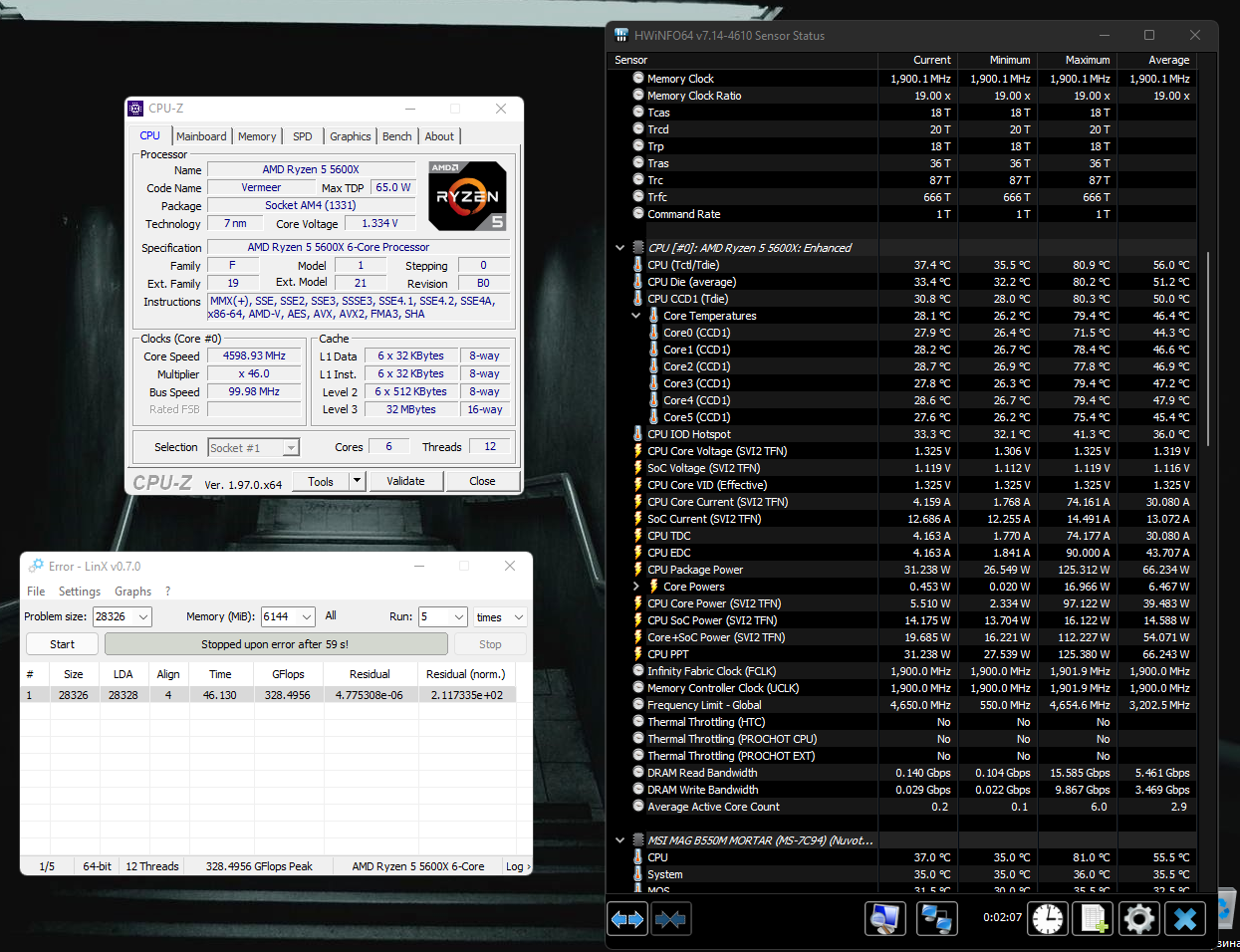The width and height of the screenshot is (1240, 952).
Task: Open the ? help menu in LinX
Action: (167, 592)
